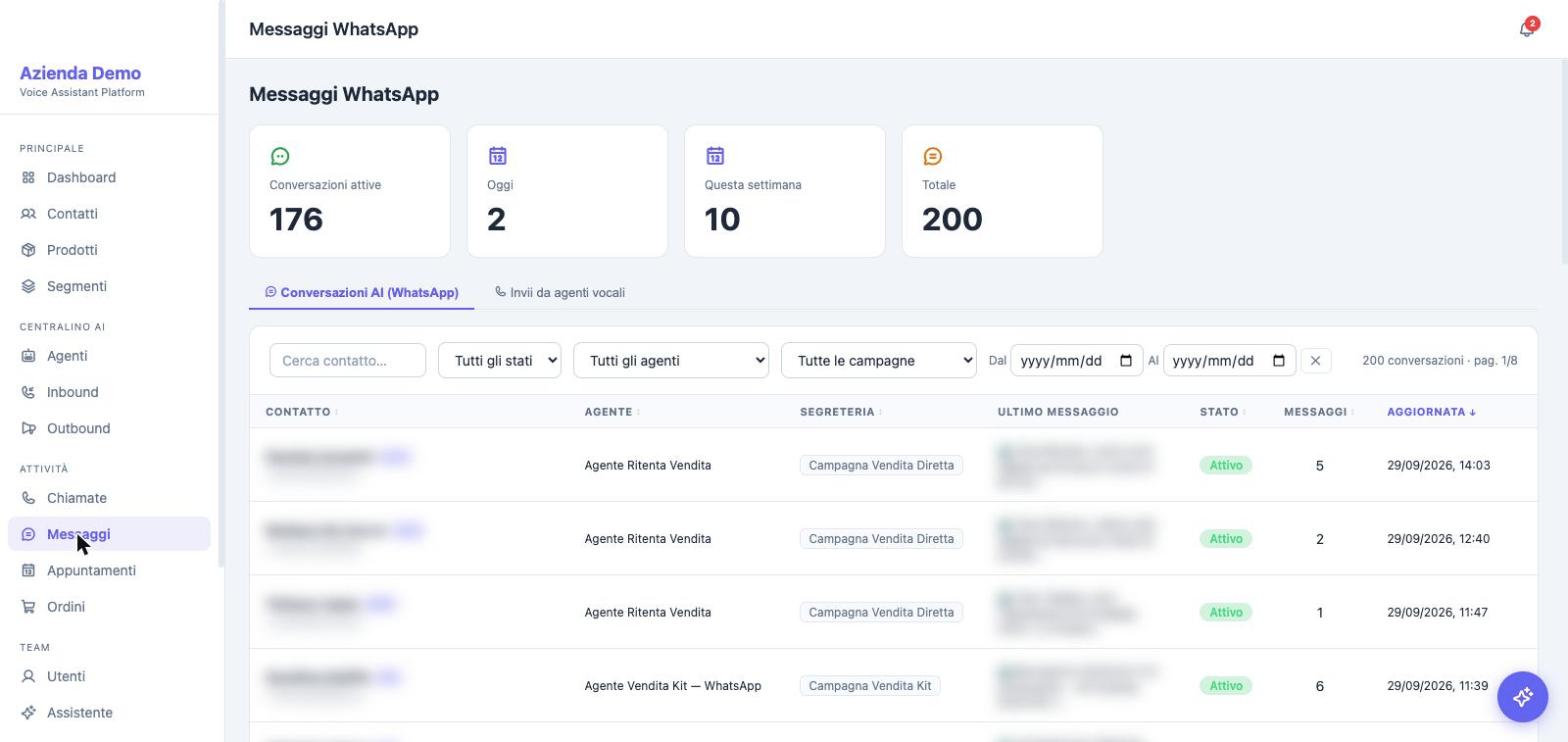Viewport: 1568px width, 742px height.
Task: Click the sidebar vertical scrollbar
Action: tap(221, 285)
